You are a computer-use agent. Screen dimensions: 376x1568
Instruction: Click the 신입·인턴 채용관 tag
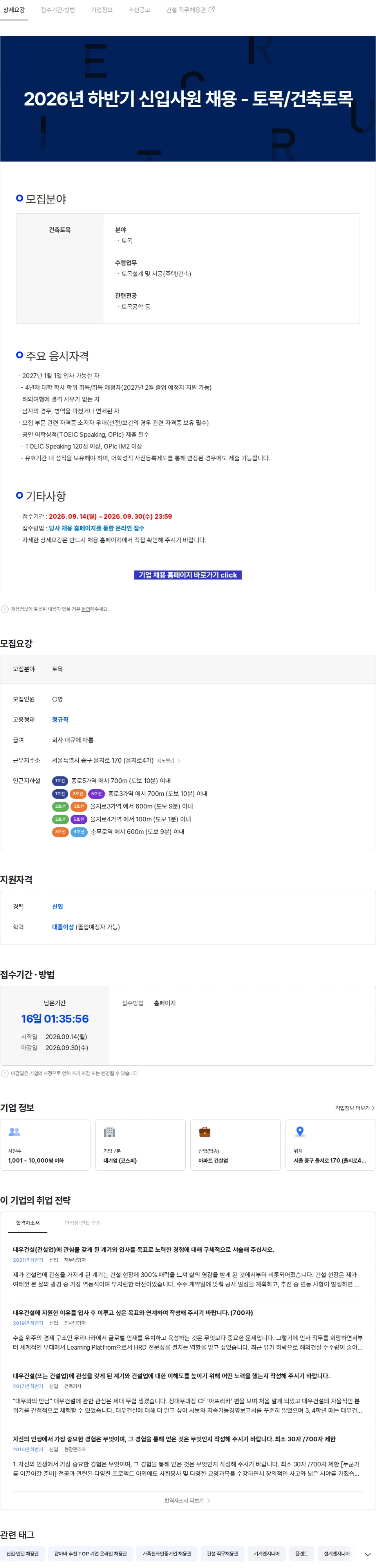coord(22,1553)
